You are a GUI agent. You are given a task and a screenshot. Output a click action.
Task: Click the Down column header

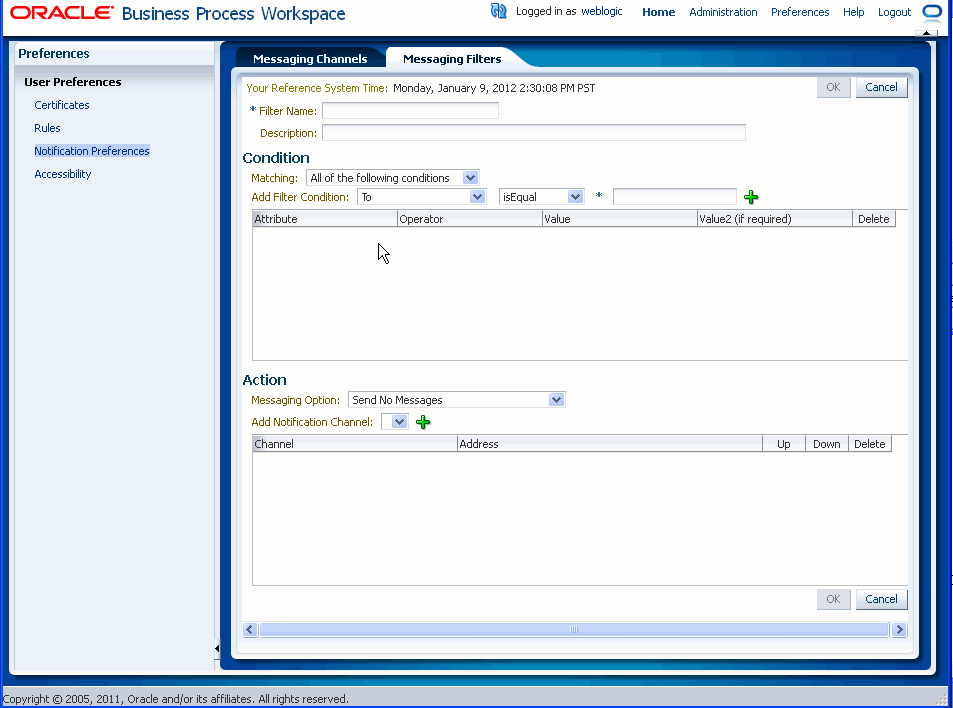click(x=827, y=444)
